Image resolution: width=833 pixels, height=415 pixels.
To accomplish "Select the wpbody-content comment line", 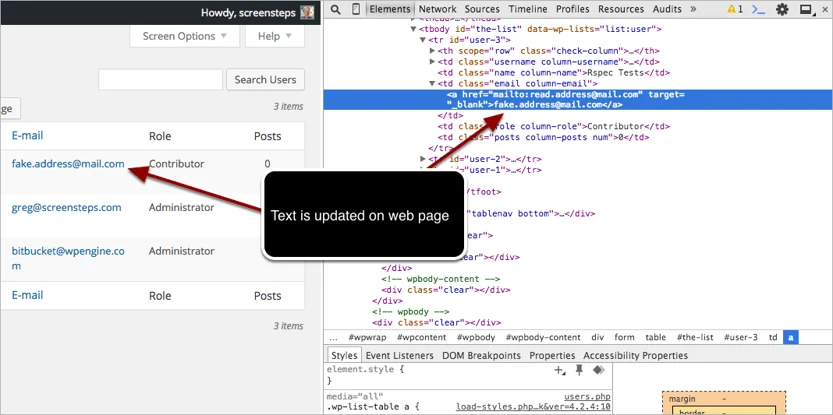I will [x=440, y=279].
